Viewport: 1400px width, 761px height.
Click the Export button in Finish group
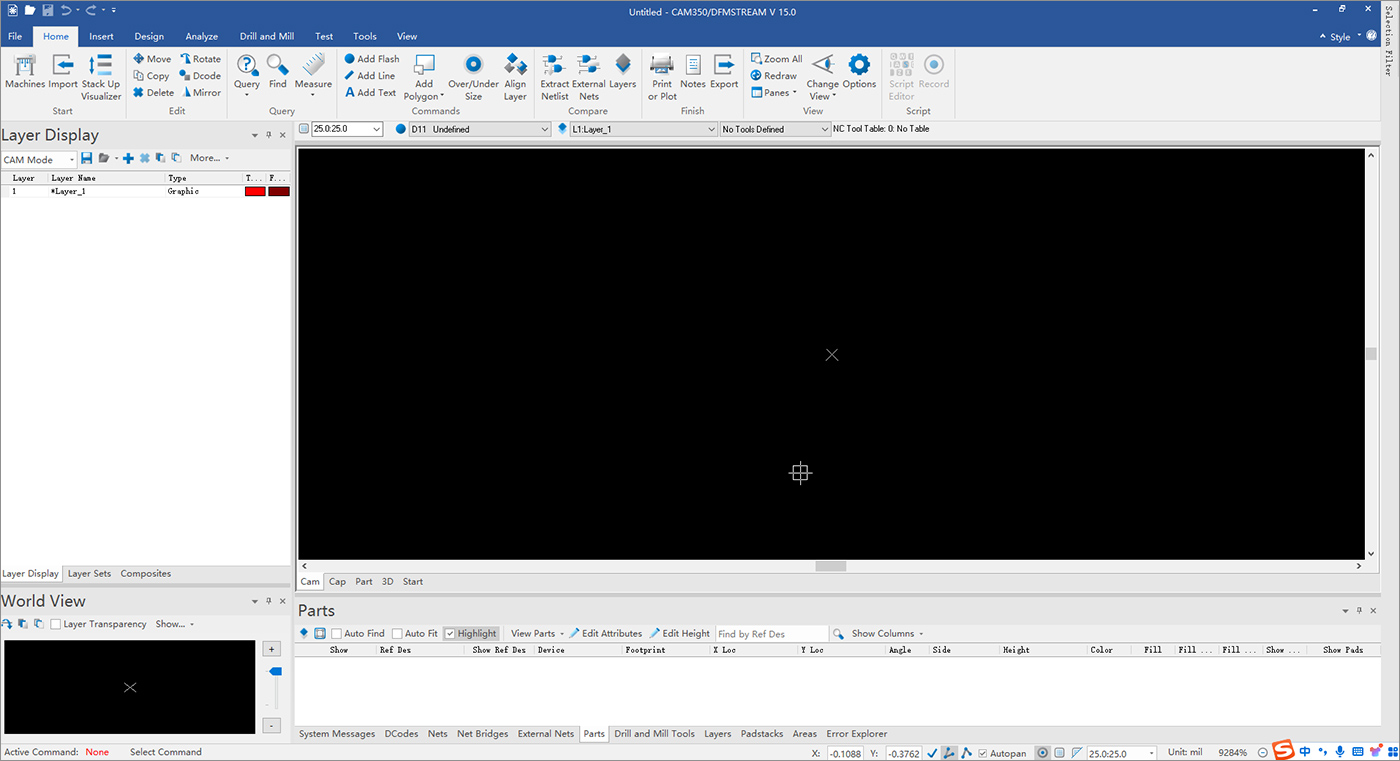723,75
